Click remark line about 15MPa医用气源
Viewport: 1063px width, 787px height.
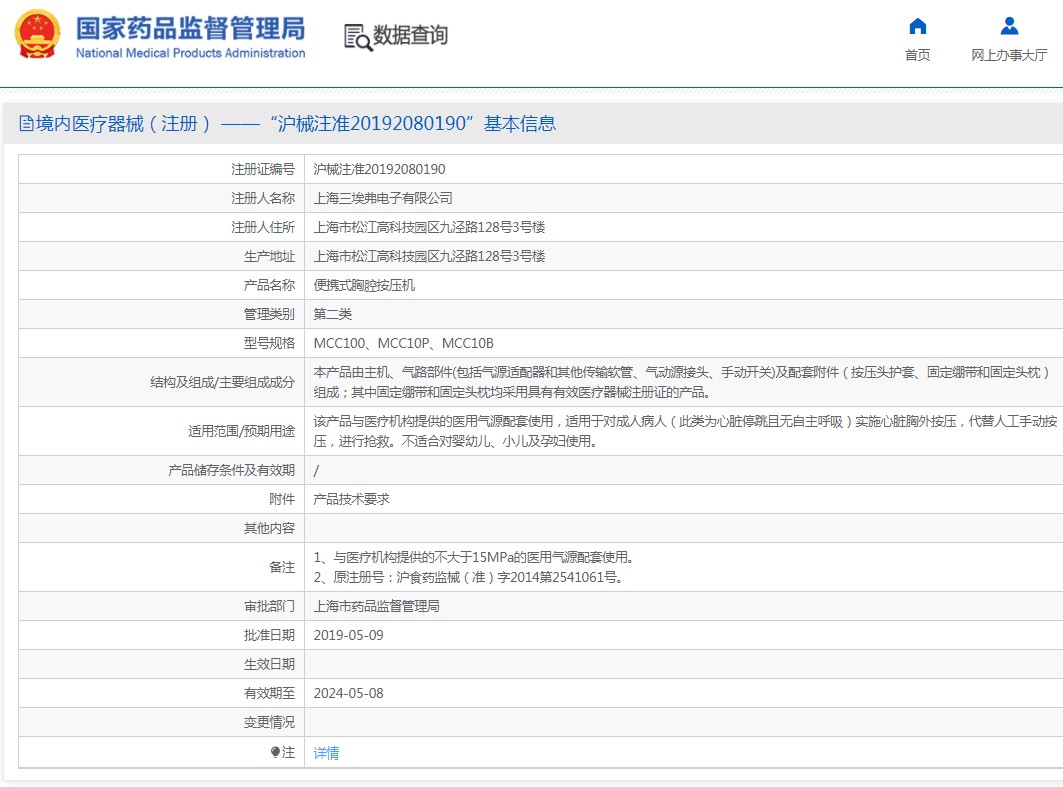(474, 557)
